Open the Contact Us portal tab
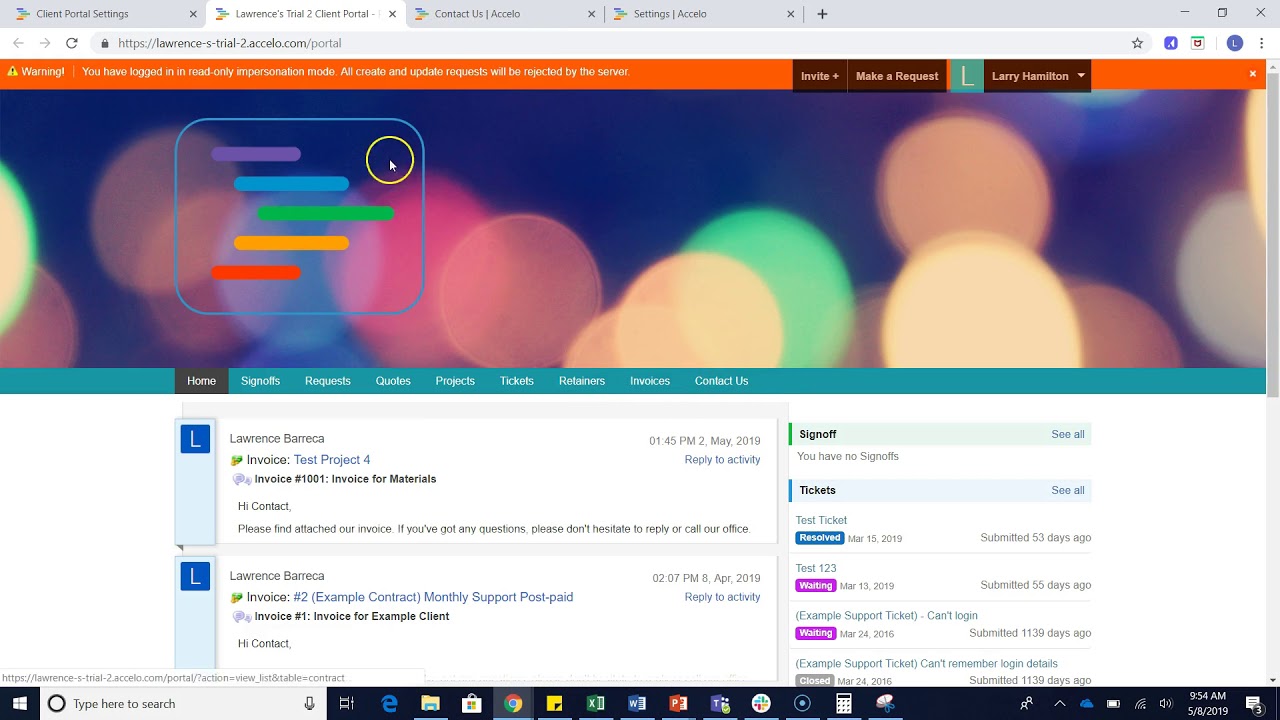Image resolution: width=1280 pixels, height=720 pixels. click(x=721, y=381)
